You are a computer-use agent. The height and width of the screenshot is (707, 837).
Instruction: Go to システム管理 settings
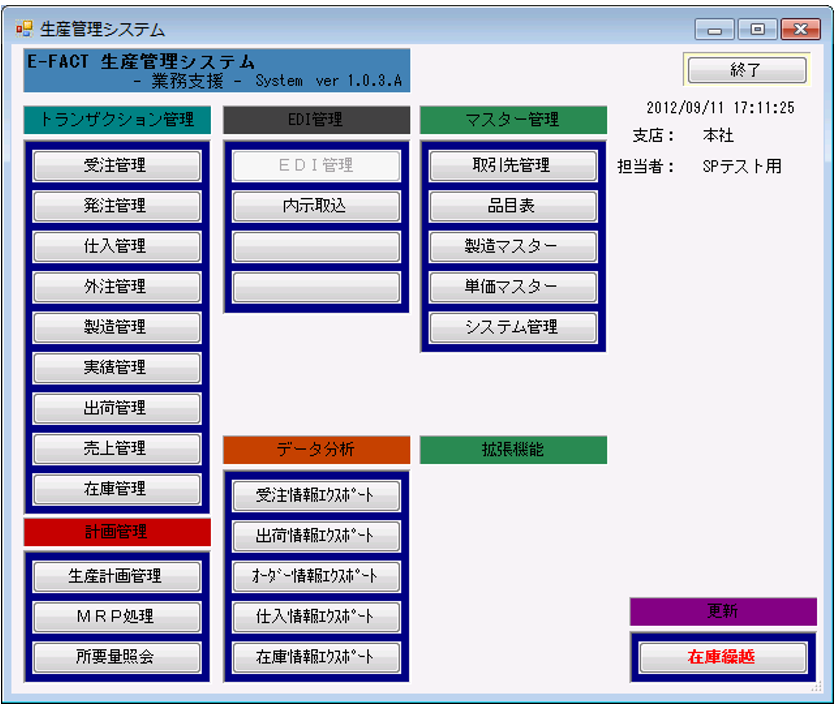(x=512, y=328)
